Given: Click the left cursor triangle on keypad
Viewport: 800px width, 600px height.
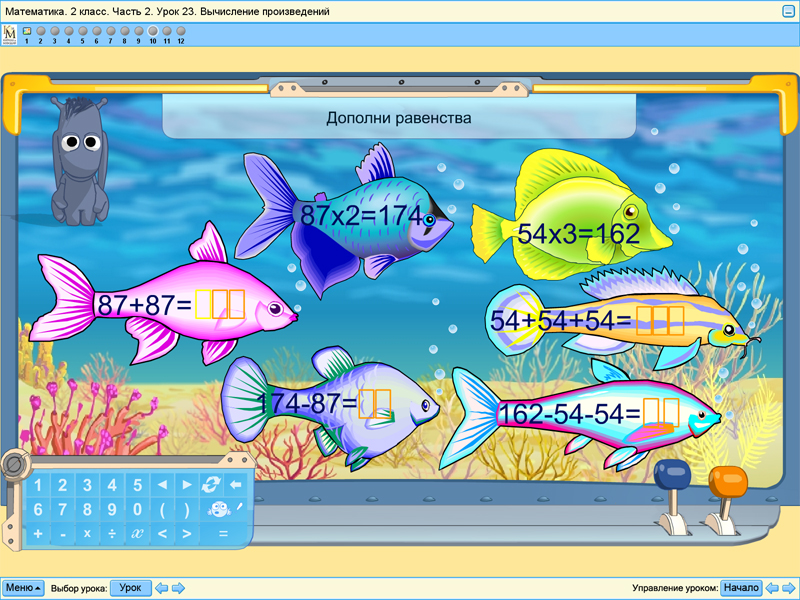Looking at the screenshot, I should (x=162, y=485).
